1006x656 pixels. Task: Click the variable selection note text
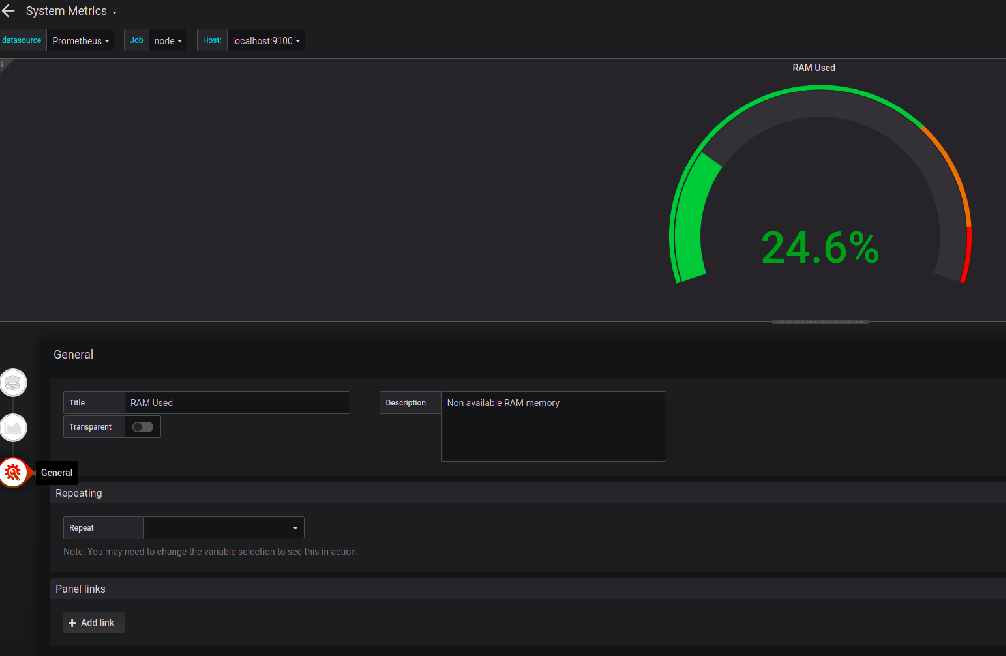[210, 551]
